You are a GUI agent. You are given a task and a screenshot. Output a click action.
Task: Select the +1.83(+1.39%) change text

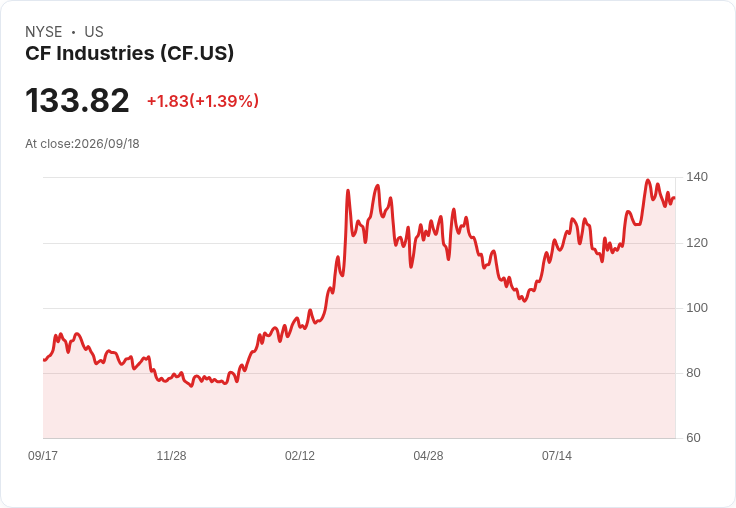203,101
